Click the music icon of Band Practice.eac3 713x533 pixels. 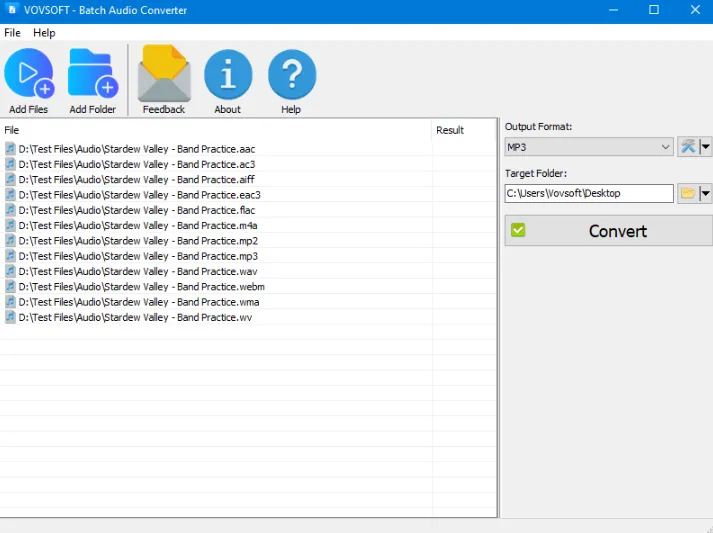coord(10,195)
